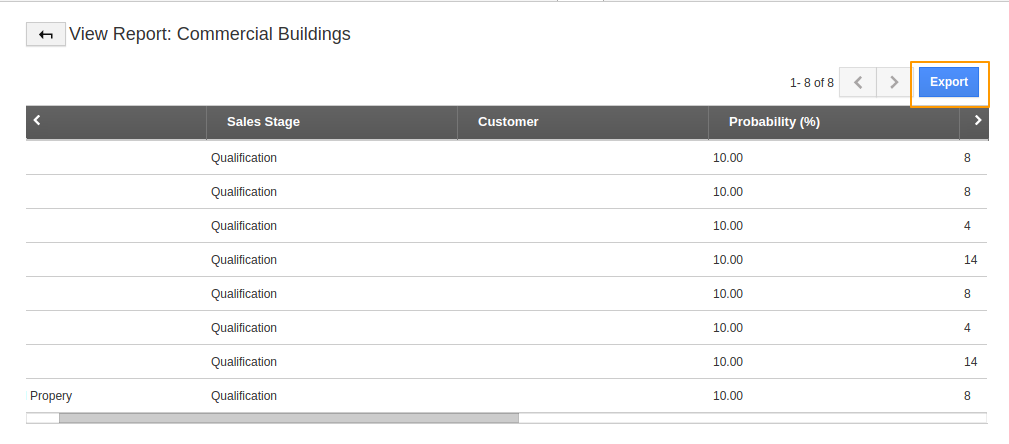1009x444 pixels.
Task: Click Qualification in the first row
Action: pyautogui.click(x=244, y=158)
